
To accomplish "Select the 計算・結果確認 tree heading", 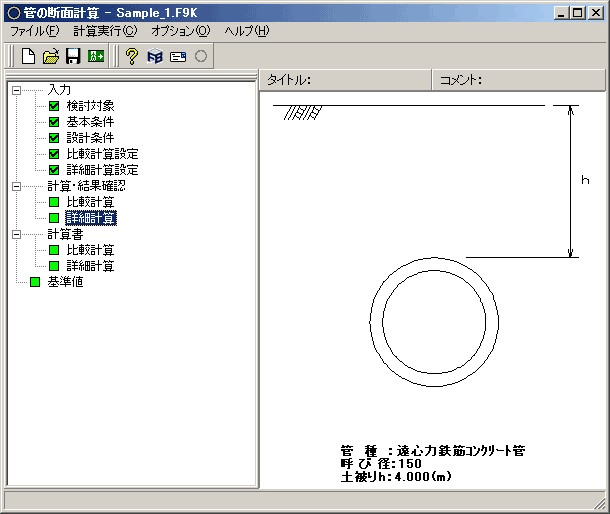I will click(86, 186).
